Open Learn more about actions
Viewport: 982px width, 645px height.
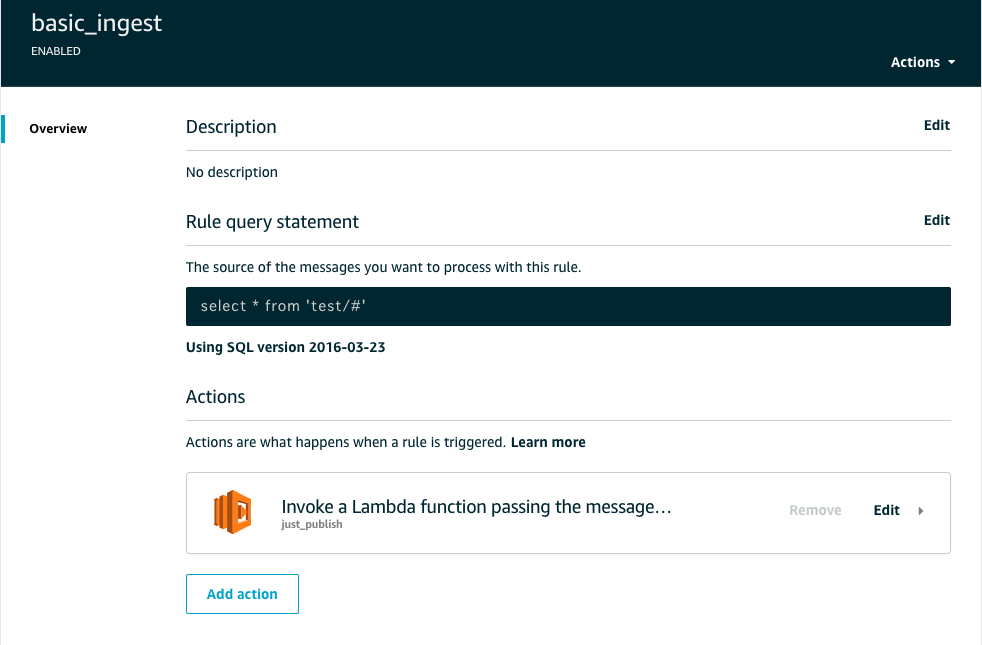pos(548,441)
